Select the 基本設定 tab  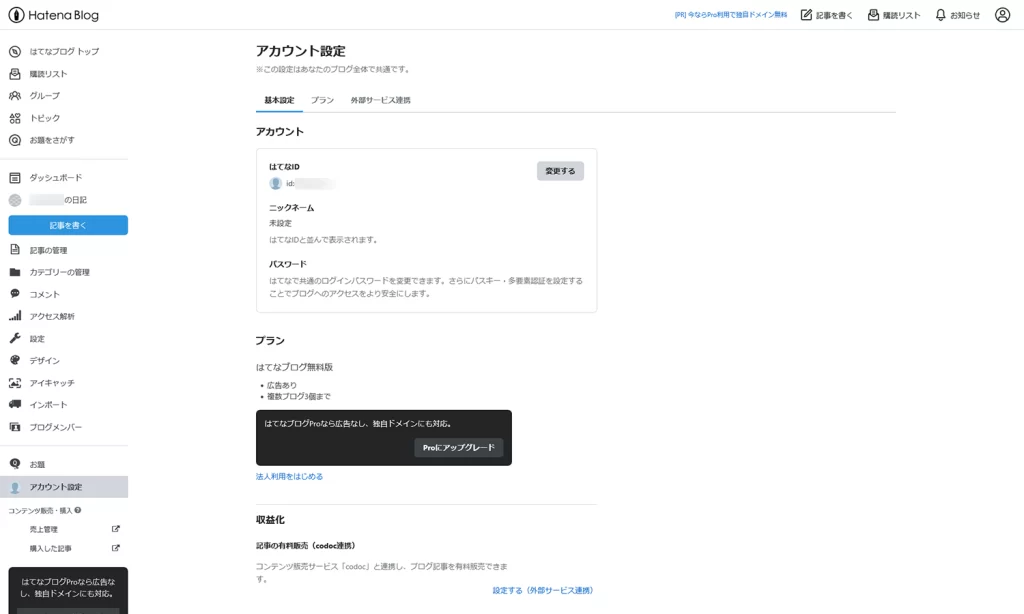point(279,101)
